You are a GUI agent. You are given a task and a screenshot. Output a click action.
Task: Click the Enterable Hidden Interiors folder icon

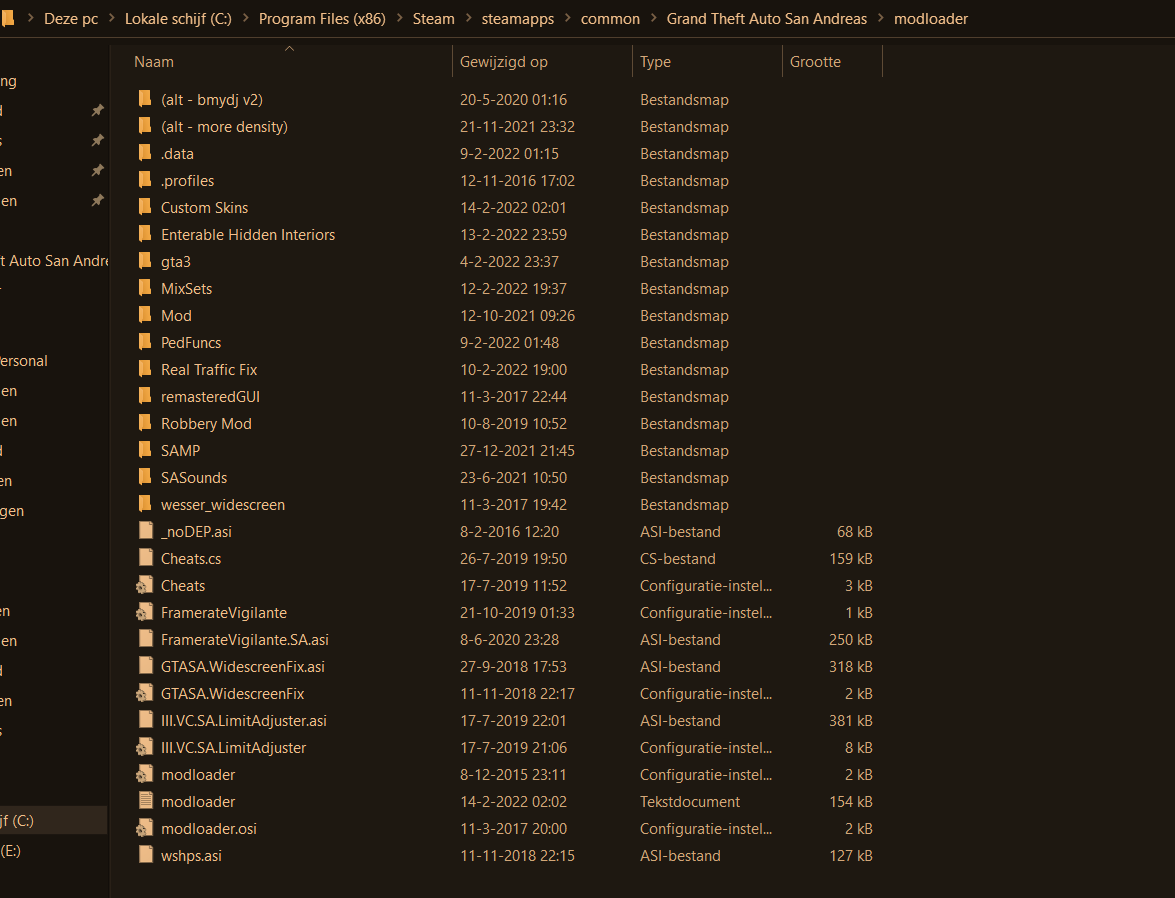[x=145, y=234]
